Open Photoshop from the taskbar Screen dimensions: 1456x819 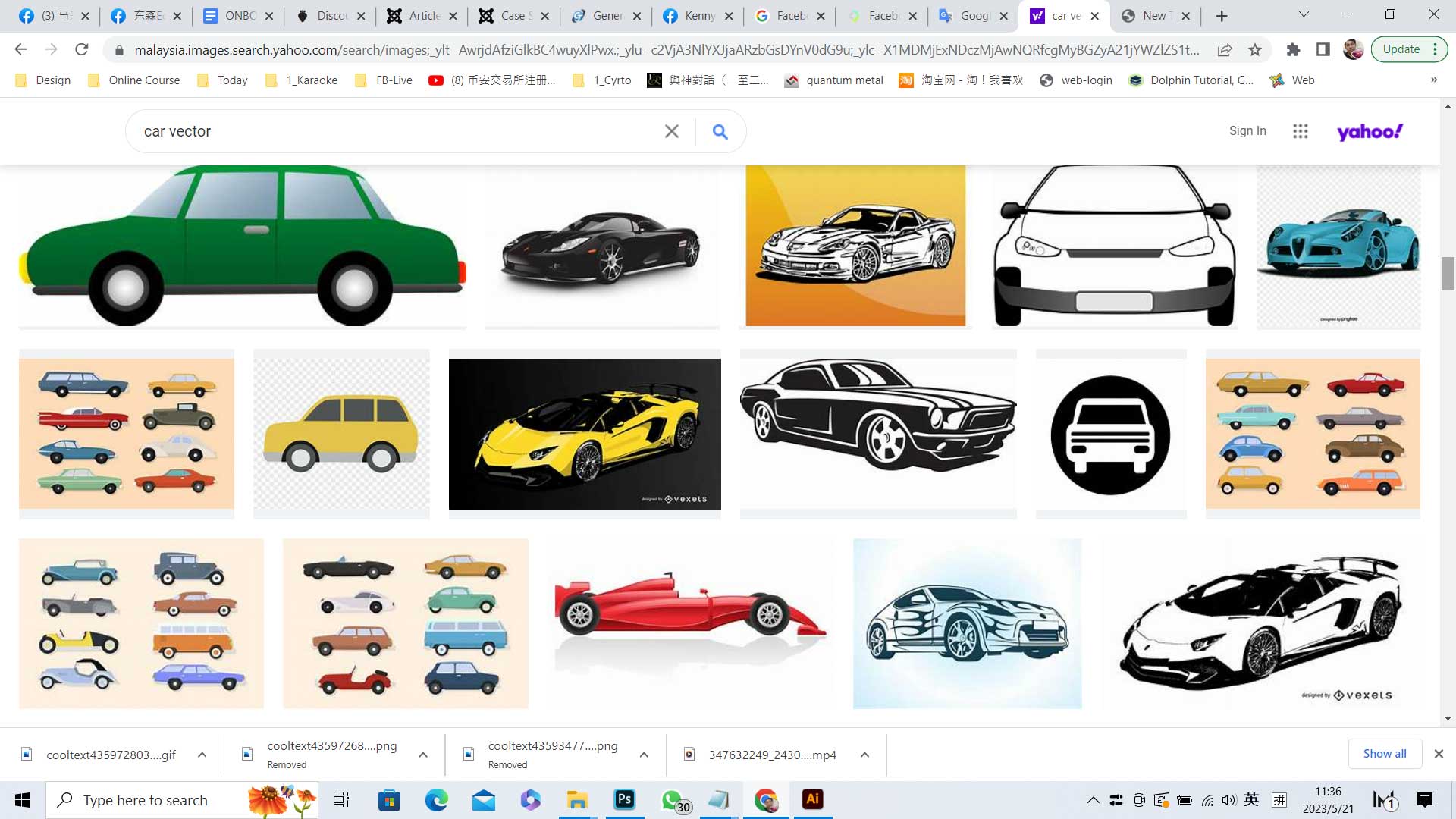[624, 799]
